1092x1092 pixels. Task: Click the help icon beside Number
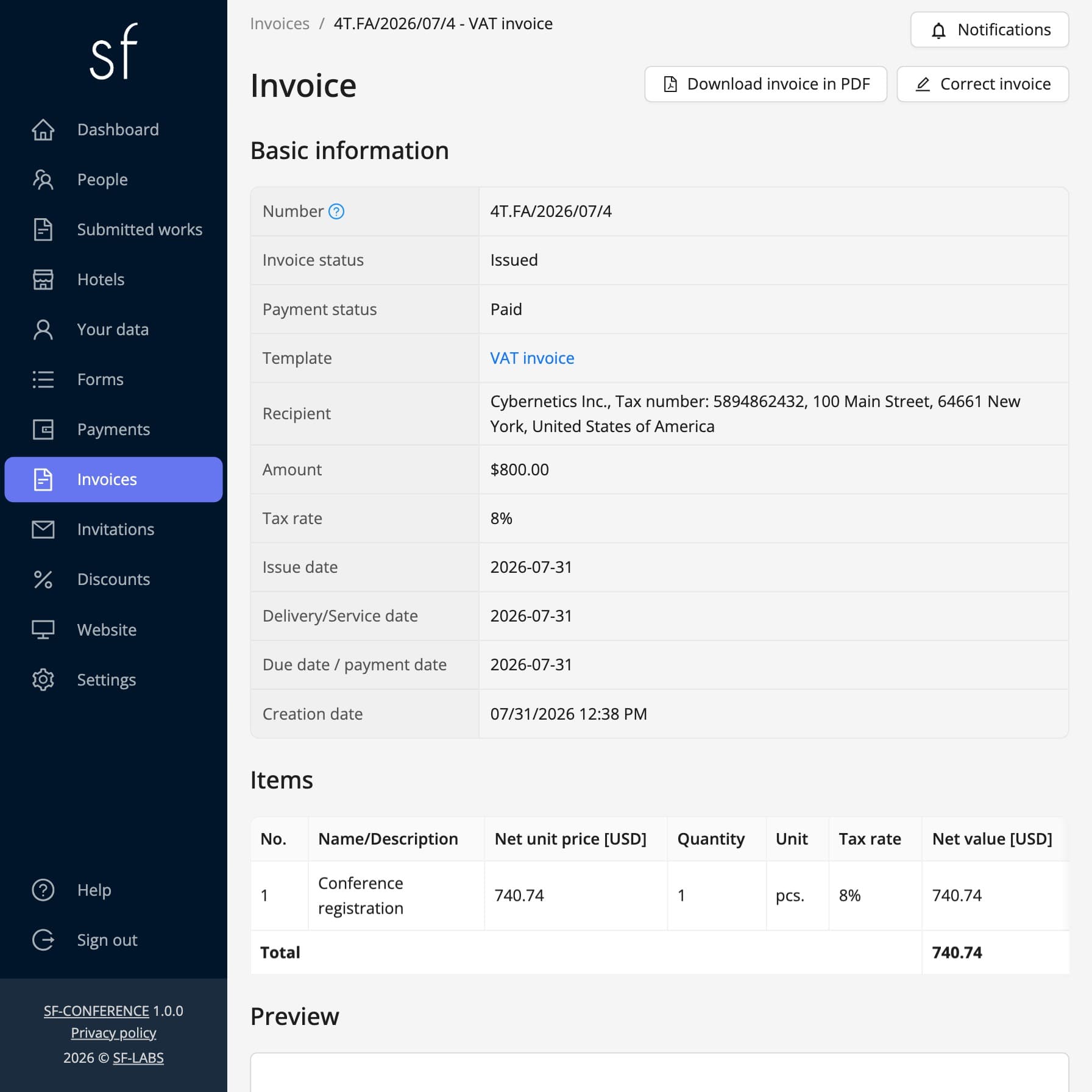click(x=336, y=211)
